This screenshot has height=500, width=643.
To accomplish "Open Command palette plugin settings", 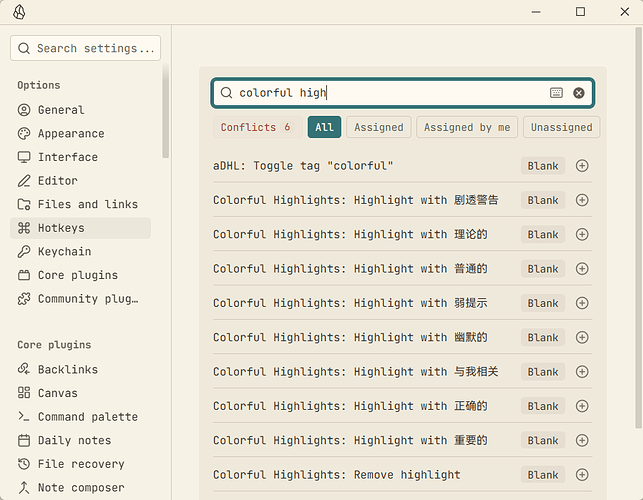I will click(80, 417).
